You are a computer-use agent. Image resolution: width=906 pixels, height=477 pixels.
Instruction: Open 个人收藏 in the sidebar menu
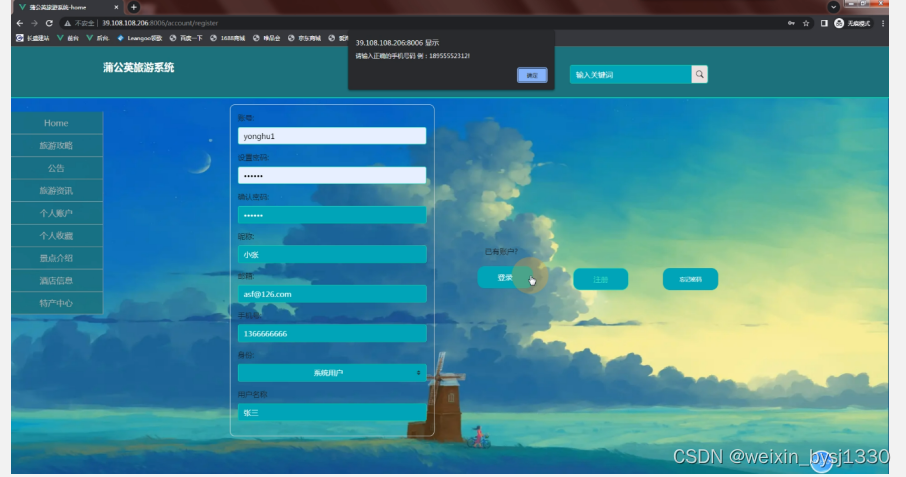point(57,236)
